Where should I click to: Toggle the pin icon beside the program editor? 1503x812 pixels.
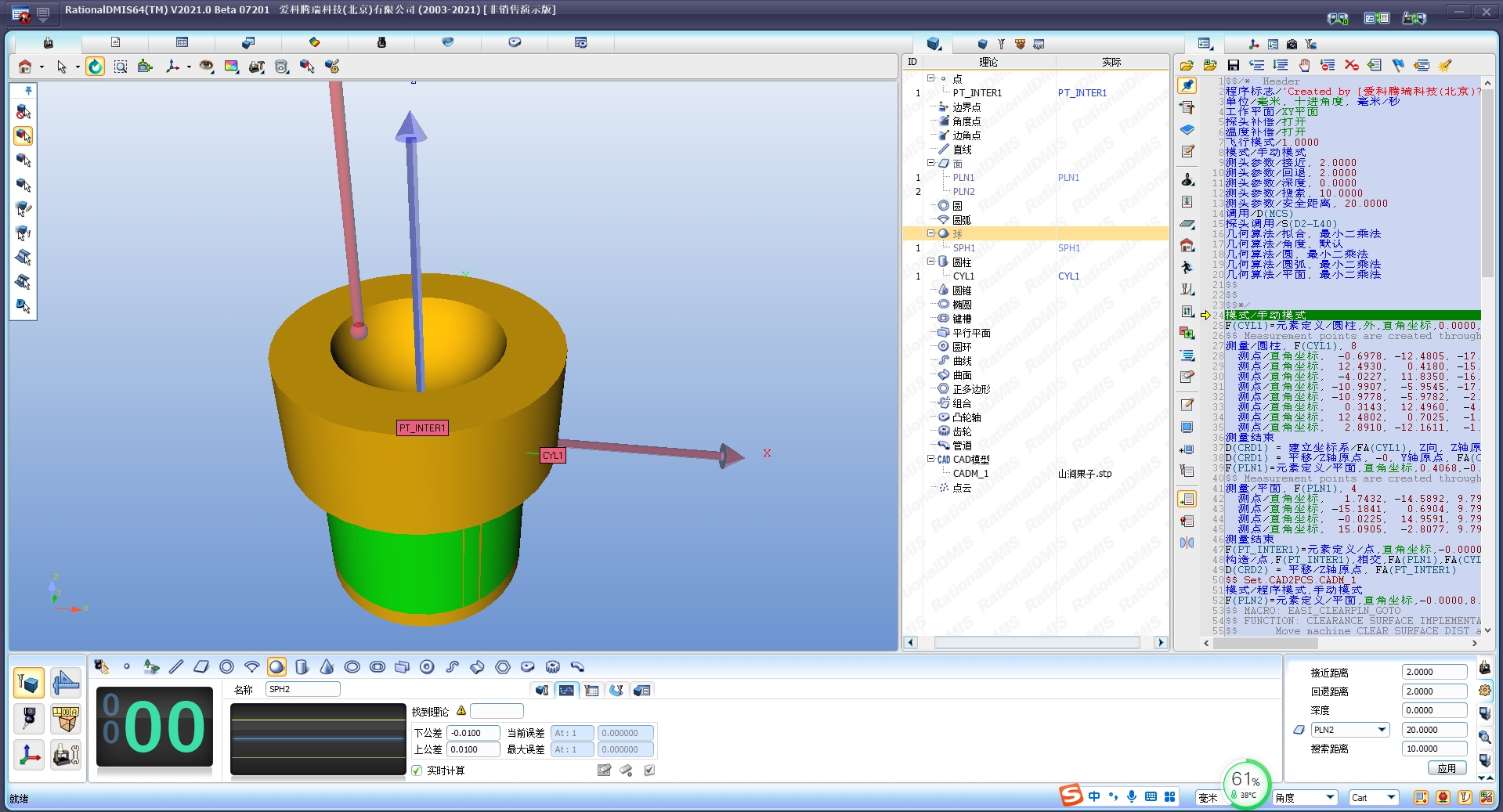click(1187, 85)
